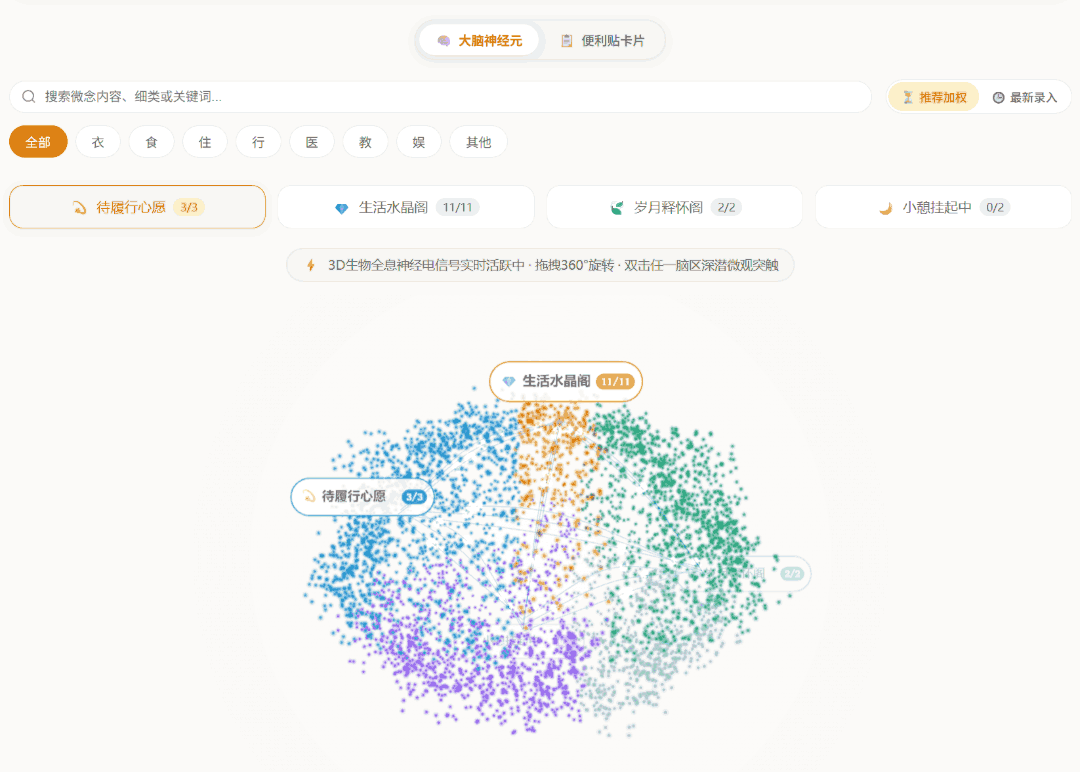The width and height of the screenshot is (1080, 772).
Task: Click the wish icon in brain 待履行心愿 label
Action: 309,497
